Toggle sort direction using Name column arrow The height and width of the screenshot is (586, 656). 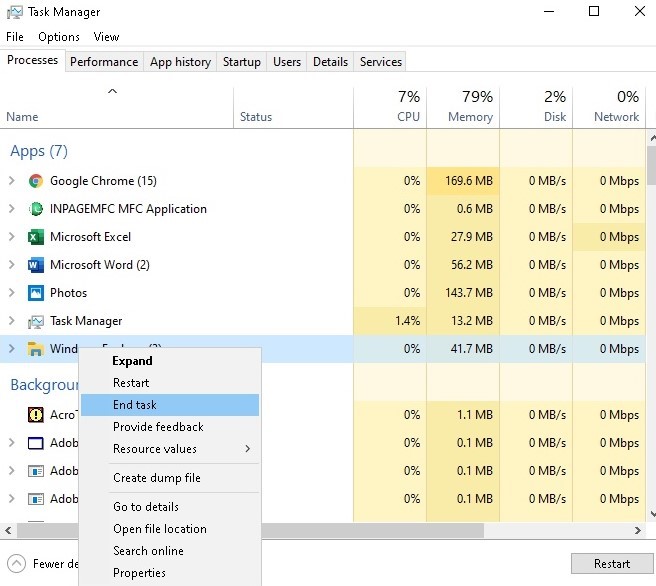pyautogui.click(x=113, y=91)
